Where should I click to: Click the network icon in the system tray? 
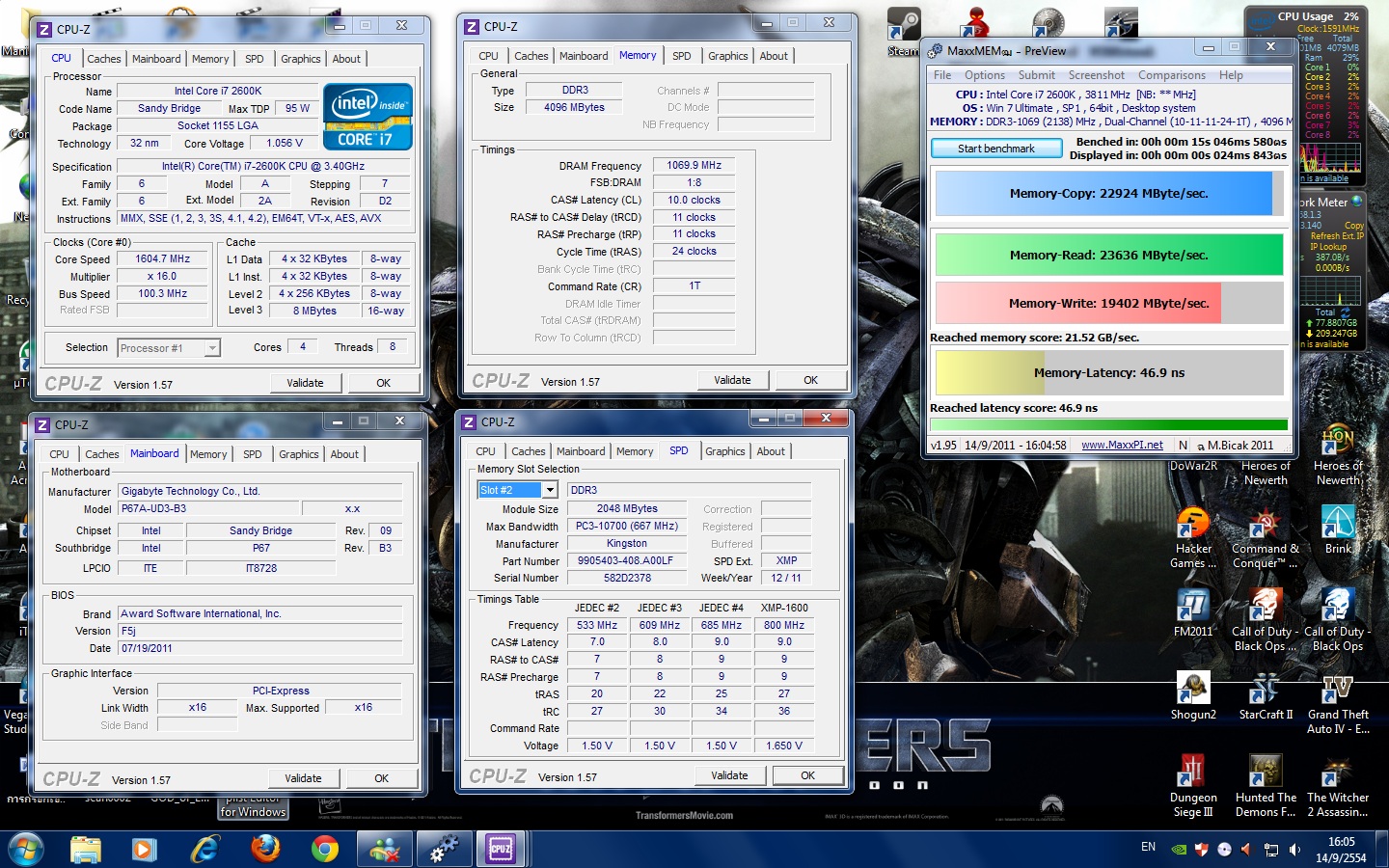(1271, 850)
